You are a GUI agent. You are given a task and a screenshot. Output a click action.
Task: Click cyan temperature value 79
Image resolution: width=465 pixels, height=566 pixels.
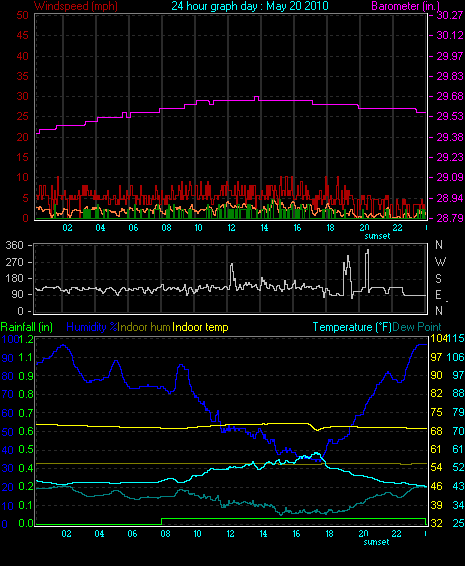point(458,412)
